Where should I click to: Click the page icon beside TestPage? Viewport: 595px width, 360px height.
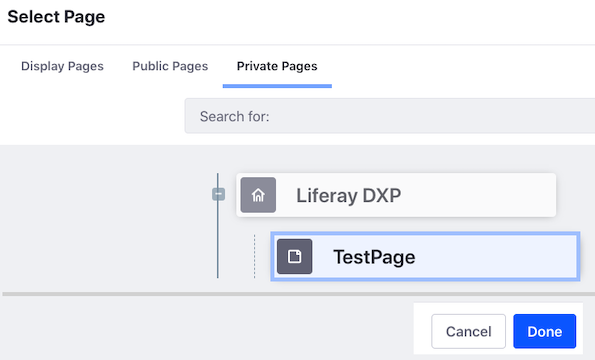pyautogui.click(x=294, y=256)
